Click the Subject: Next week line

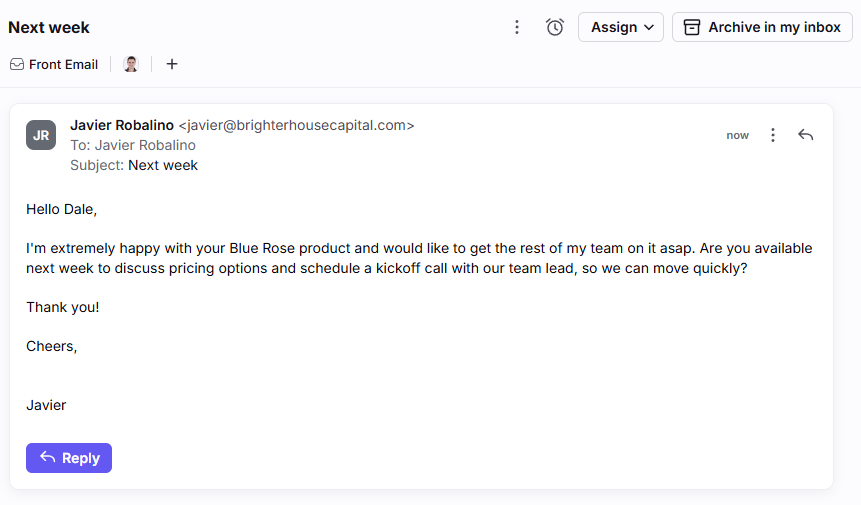coord(134,165)
